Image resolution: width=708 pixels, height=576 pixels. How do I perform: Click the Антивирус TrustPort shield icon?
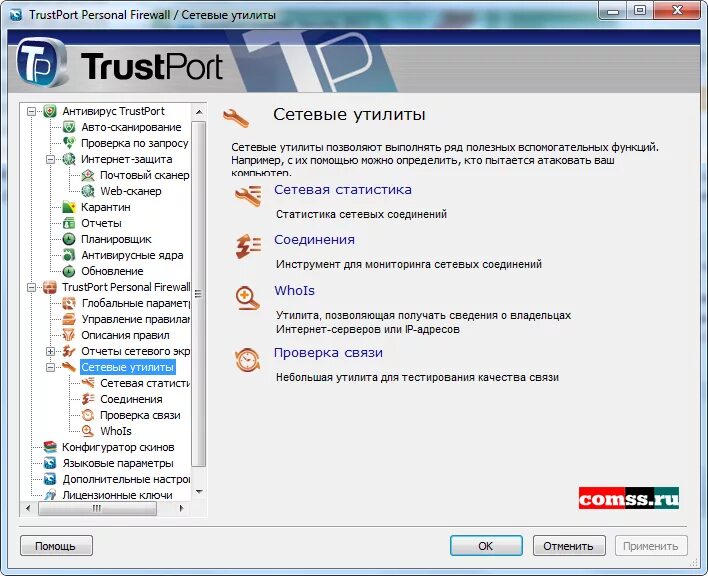click(x=50, y=111)
